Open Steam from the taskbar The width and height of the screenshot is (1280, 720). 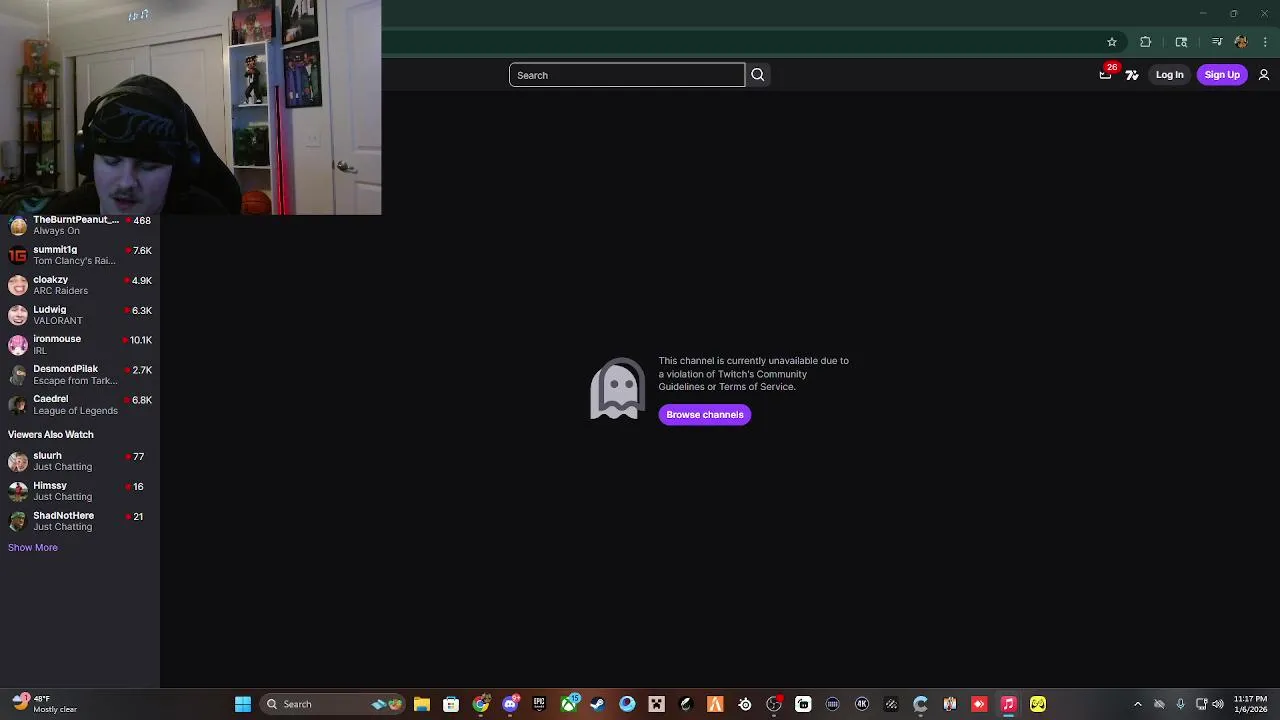click(598, 704)
